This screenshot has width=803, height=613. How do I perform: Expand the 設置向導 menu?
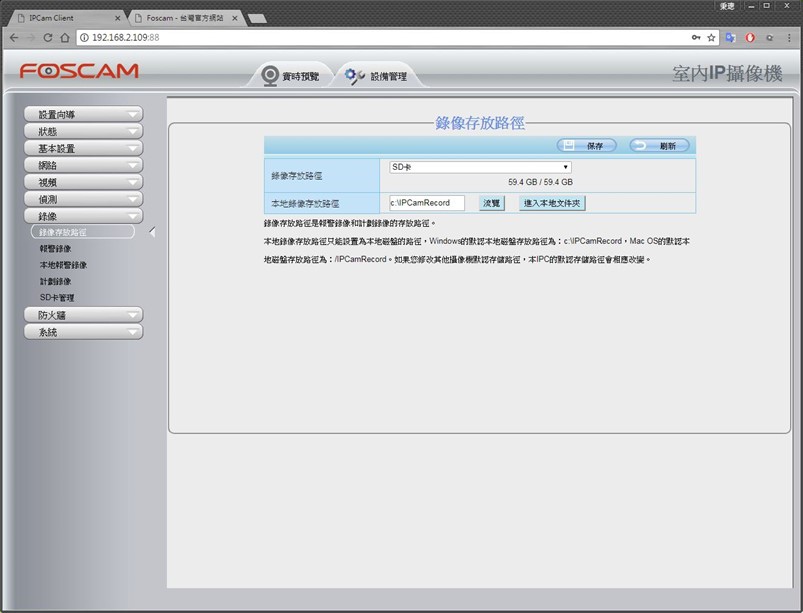(83, 114)
